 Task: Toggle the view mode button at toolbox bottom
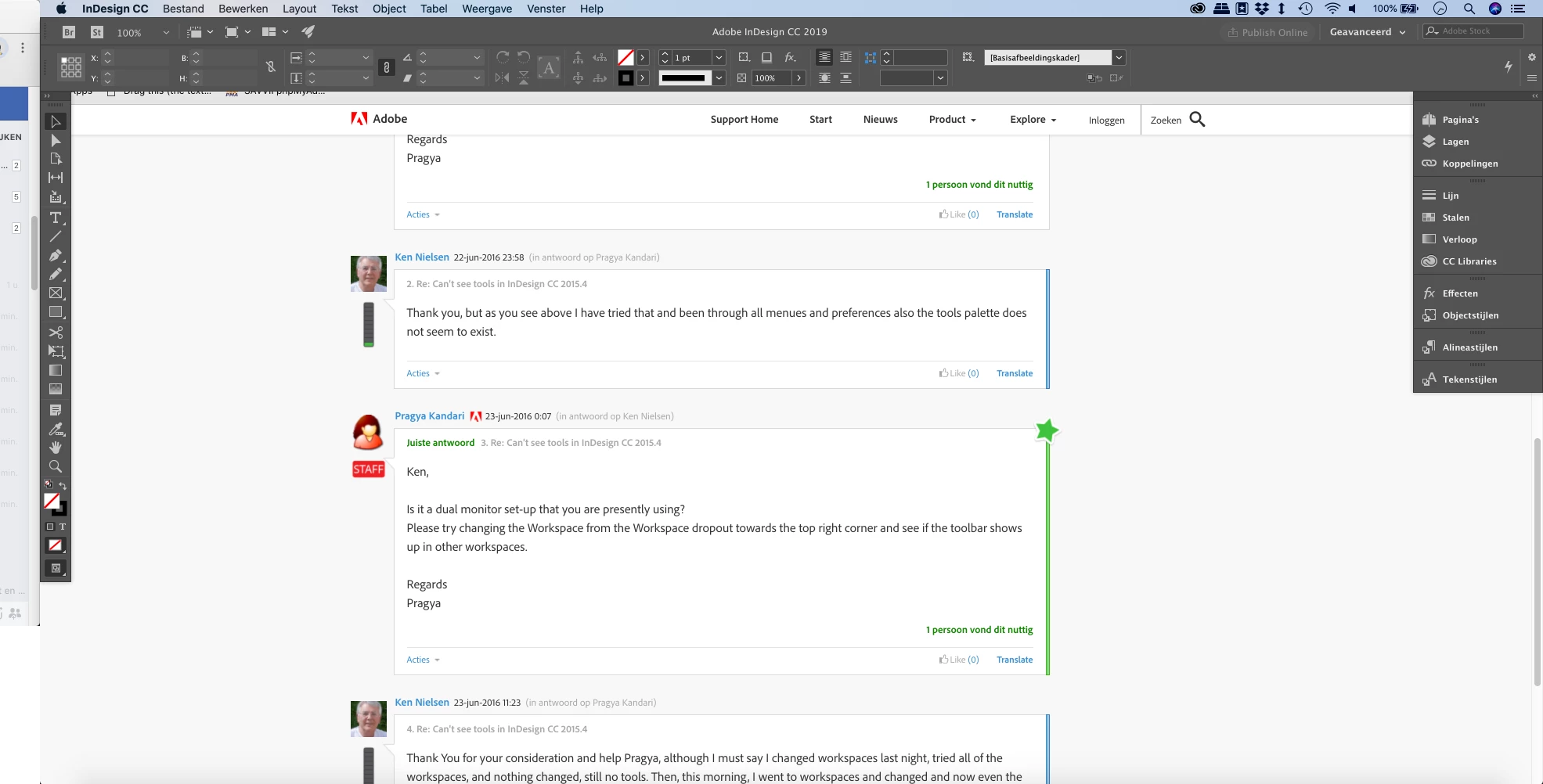(56, 568)
